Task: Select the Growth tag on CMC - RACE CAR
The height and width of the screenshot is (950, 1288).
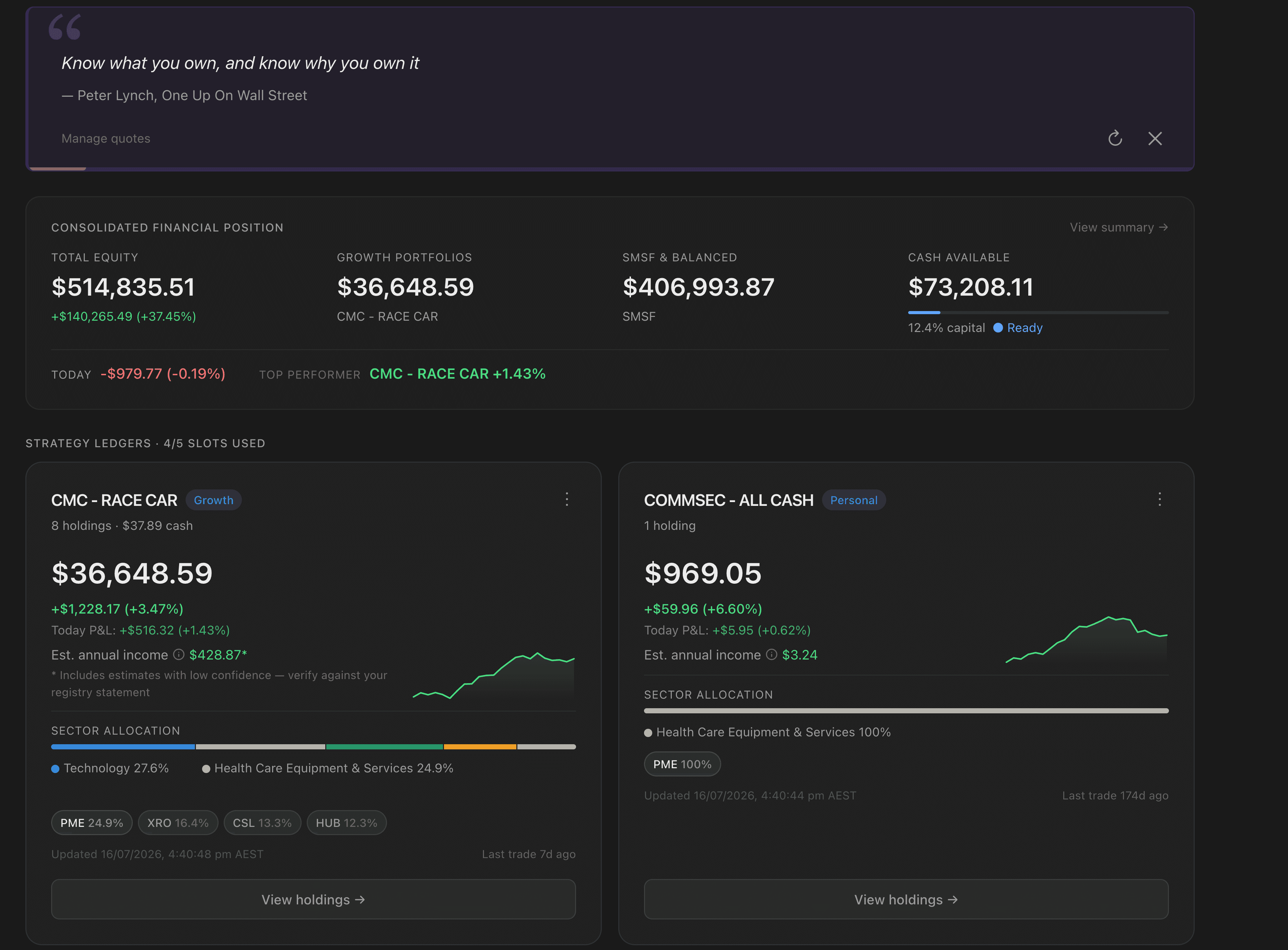Action: [x=213, y=500]
